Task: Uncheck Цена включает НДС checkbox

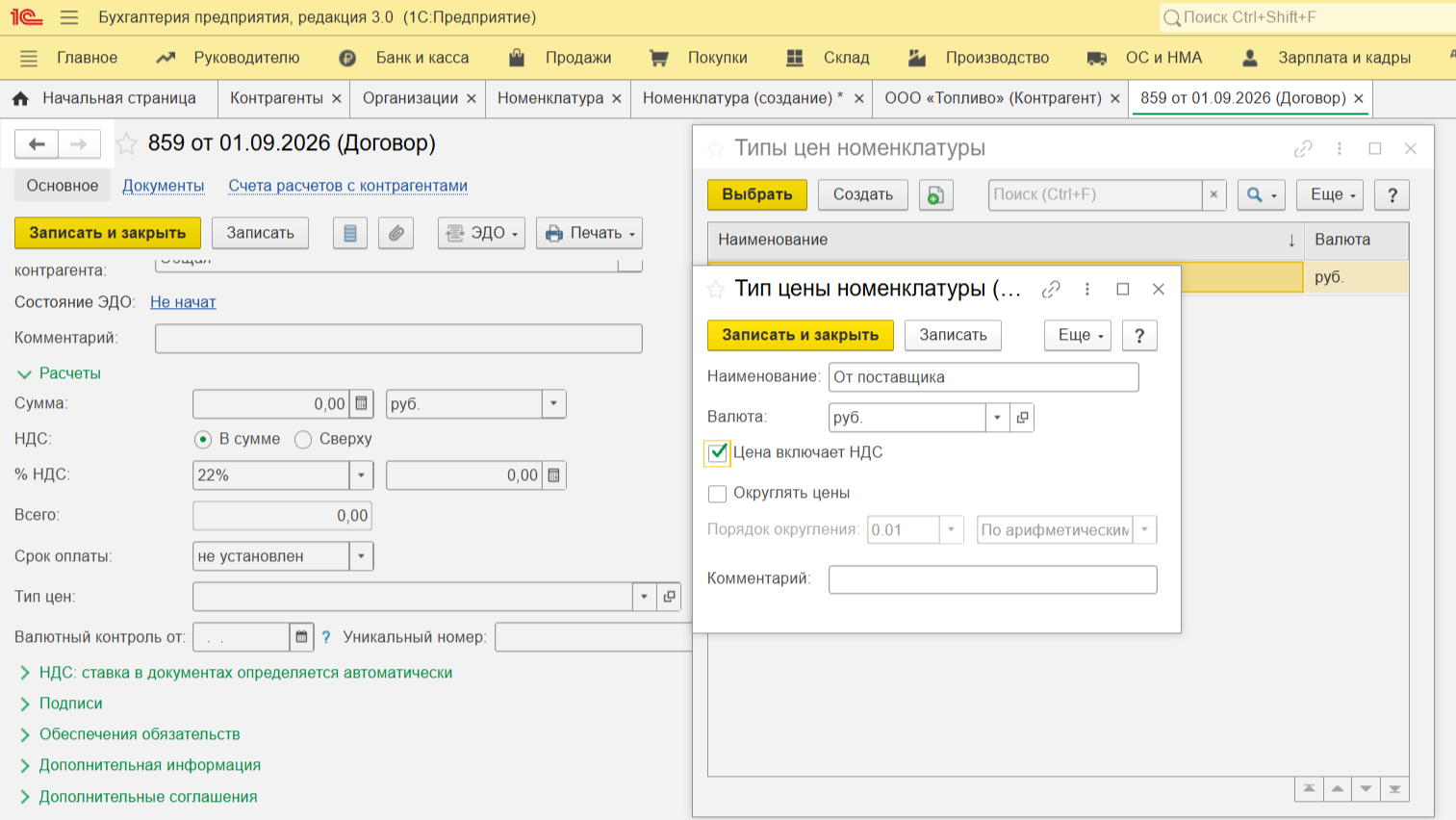Action: (718, 452)
